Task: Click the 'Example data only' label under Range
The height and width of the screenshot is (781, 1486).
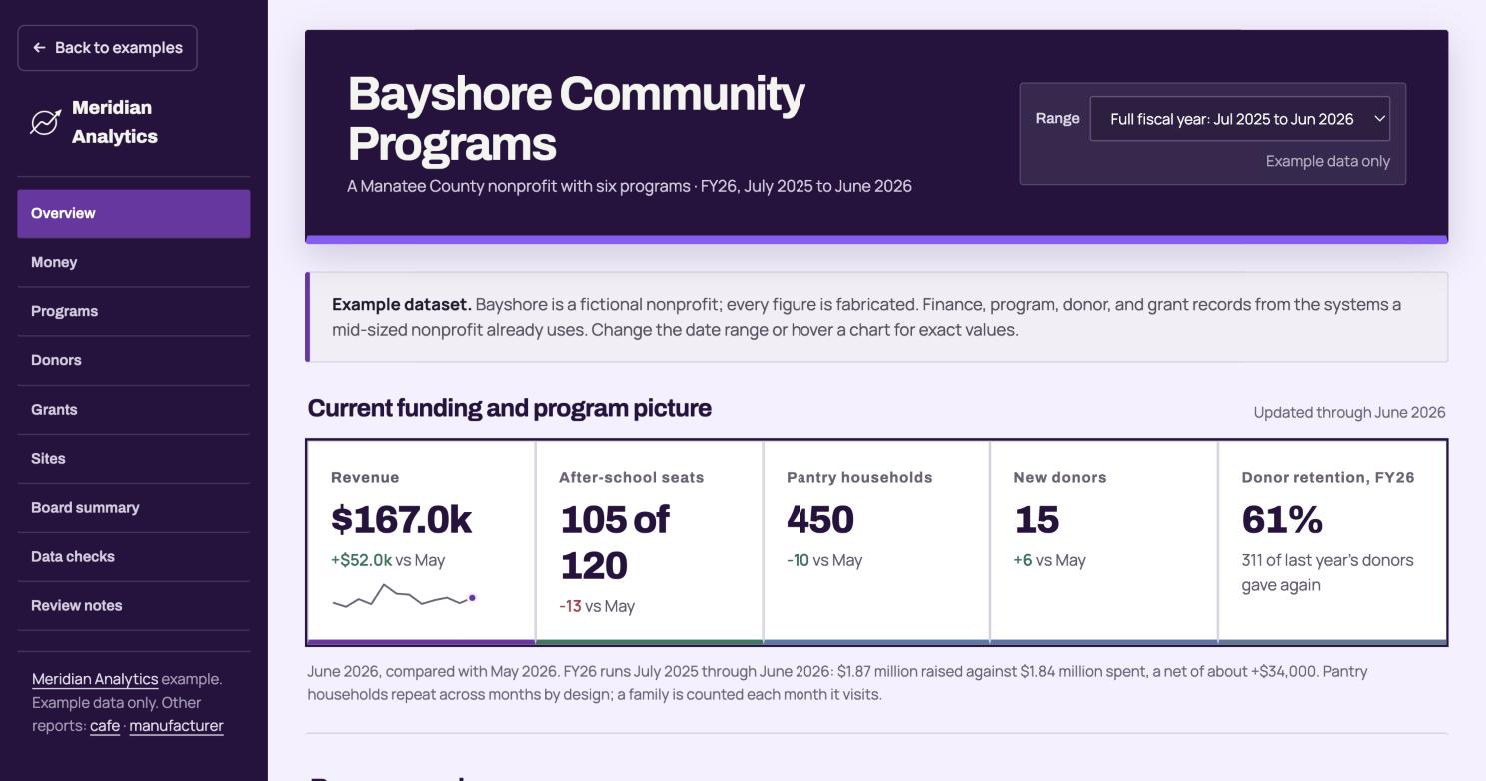Action: point(1327,161)
